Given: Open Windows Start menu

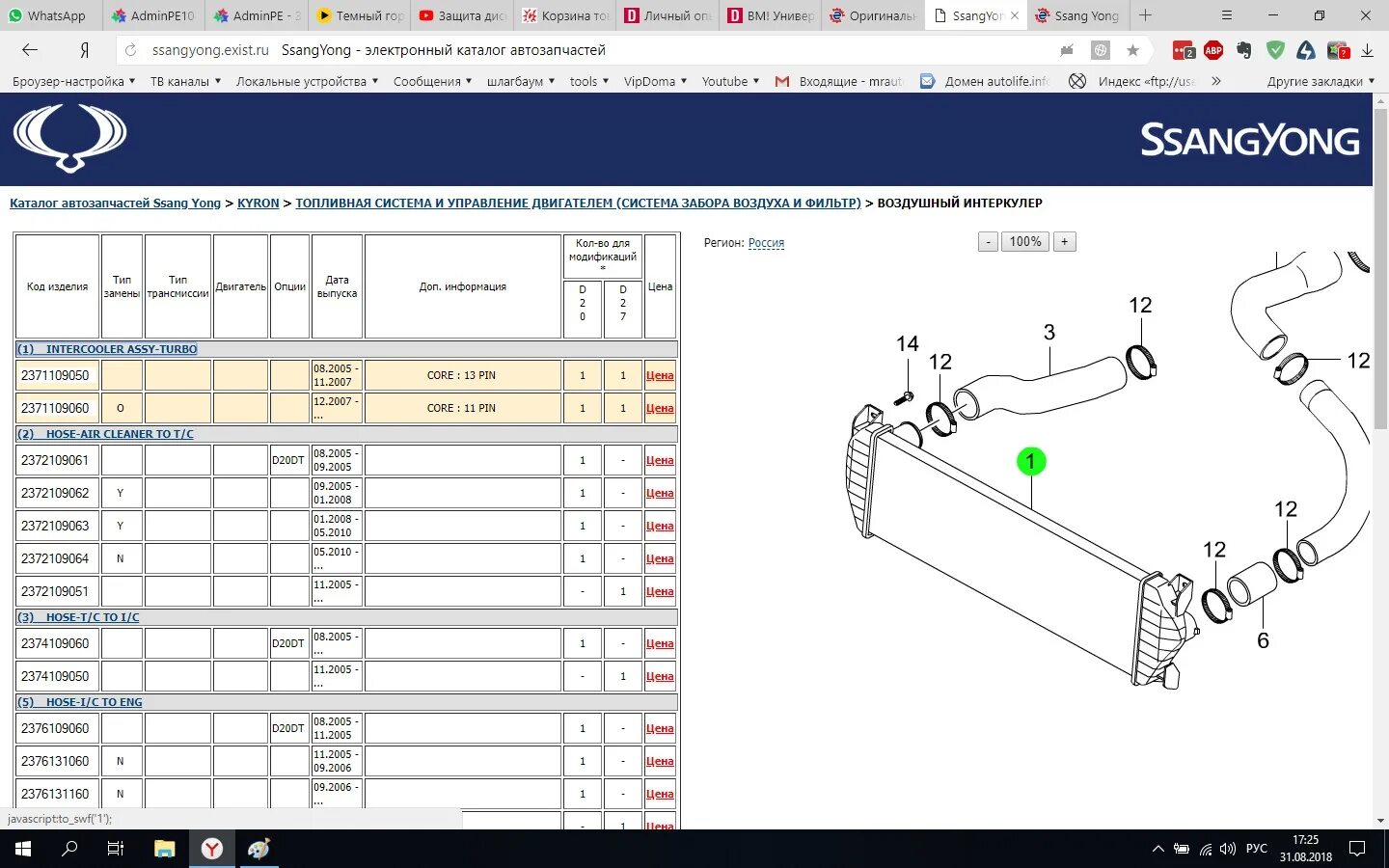Looking at the screenshot, I should coord(23,849).
